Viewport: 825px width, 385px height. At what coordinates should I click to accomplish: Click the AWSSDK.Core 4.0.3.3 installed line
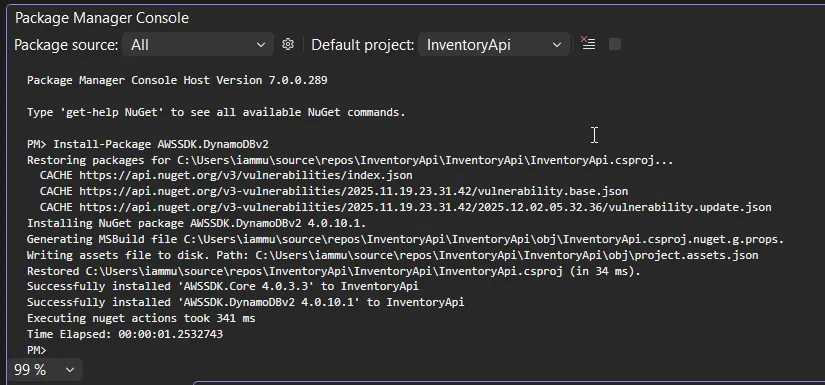coord(223,286)
